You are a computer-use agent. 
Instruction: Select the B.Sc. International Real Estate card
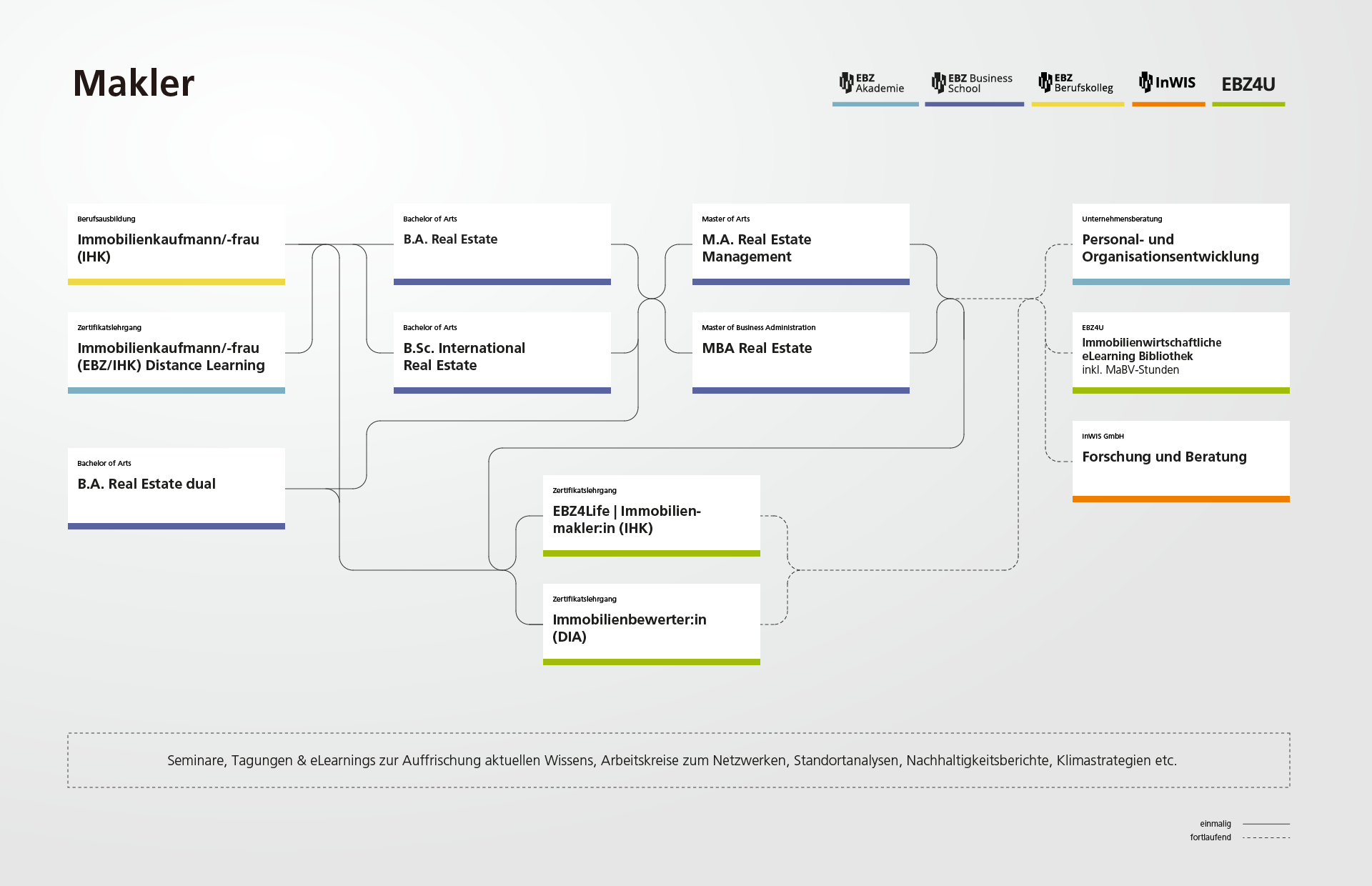pyautogui.click(x=502, y=353)
